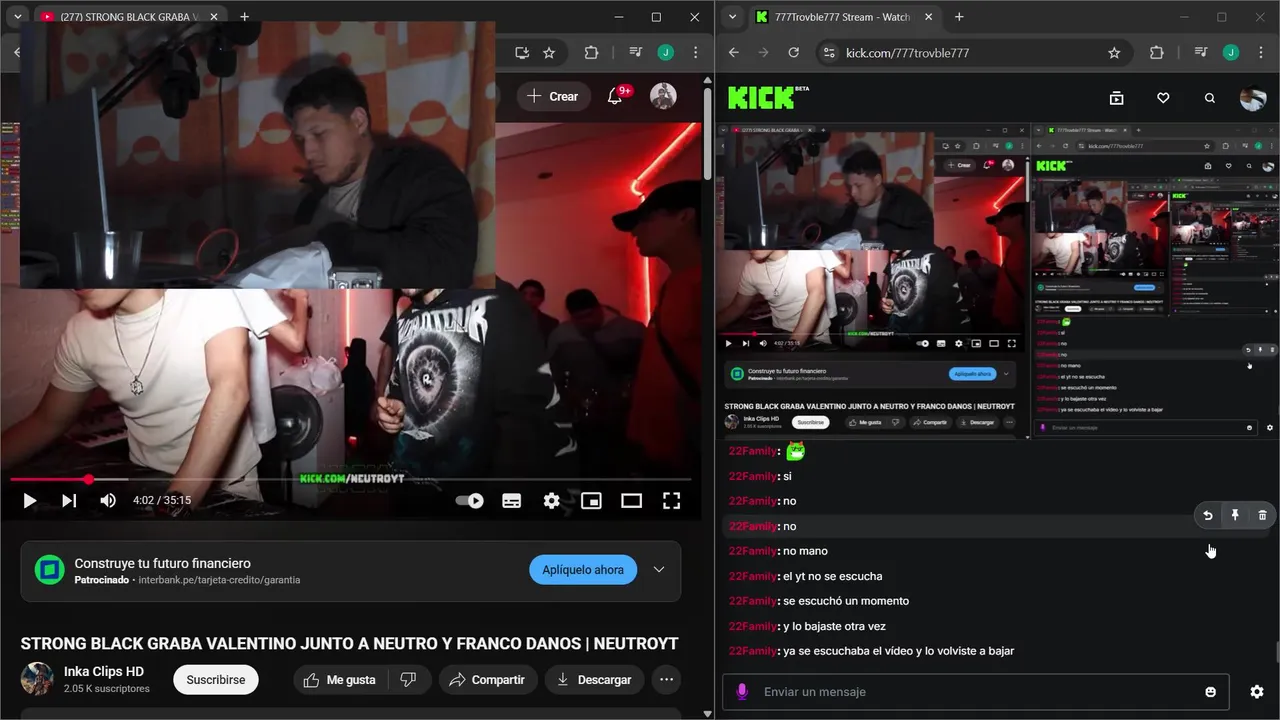Delete the highlighted chat message
Image resolution: width=1280 pixels, height=720 pixels.
tap(1262, 516)
